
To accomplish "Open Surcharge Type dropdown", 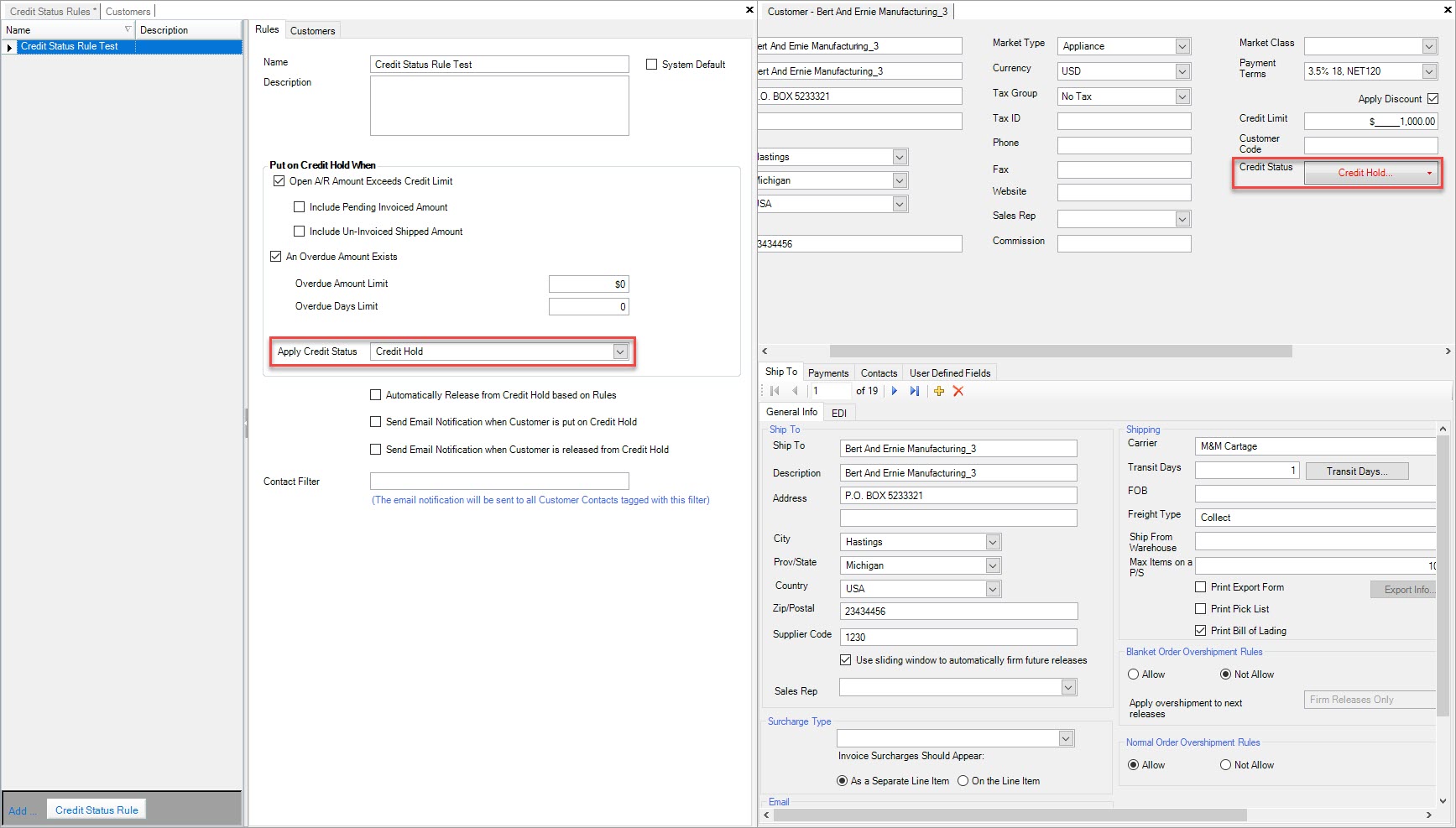I will click(1066, 738).
